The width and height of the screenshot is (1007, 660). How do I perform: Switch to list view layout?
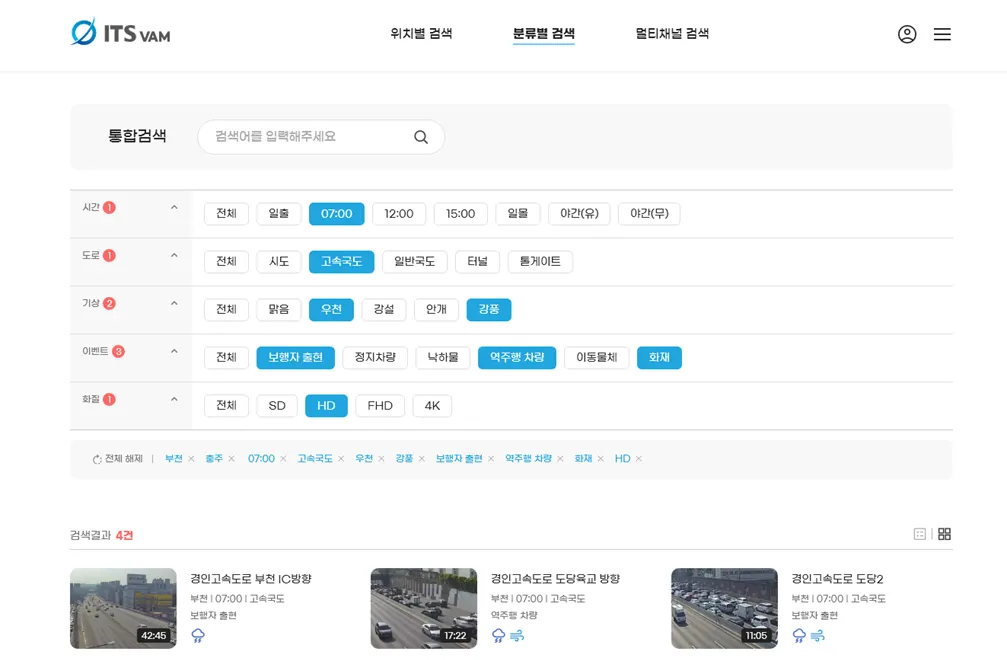point(920,534)
